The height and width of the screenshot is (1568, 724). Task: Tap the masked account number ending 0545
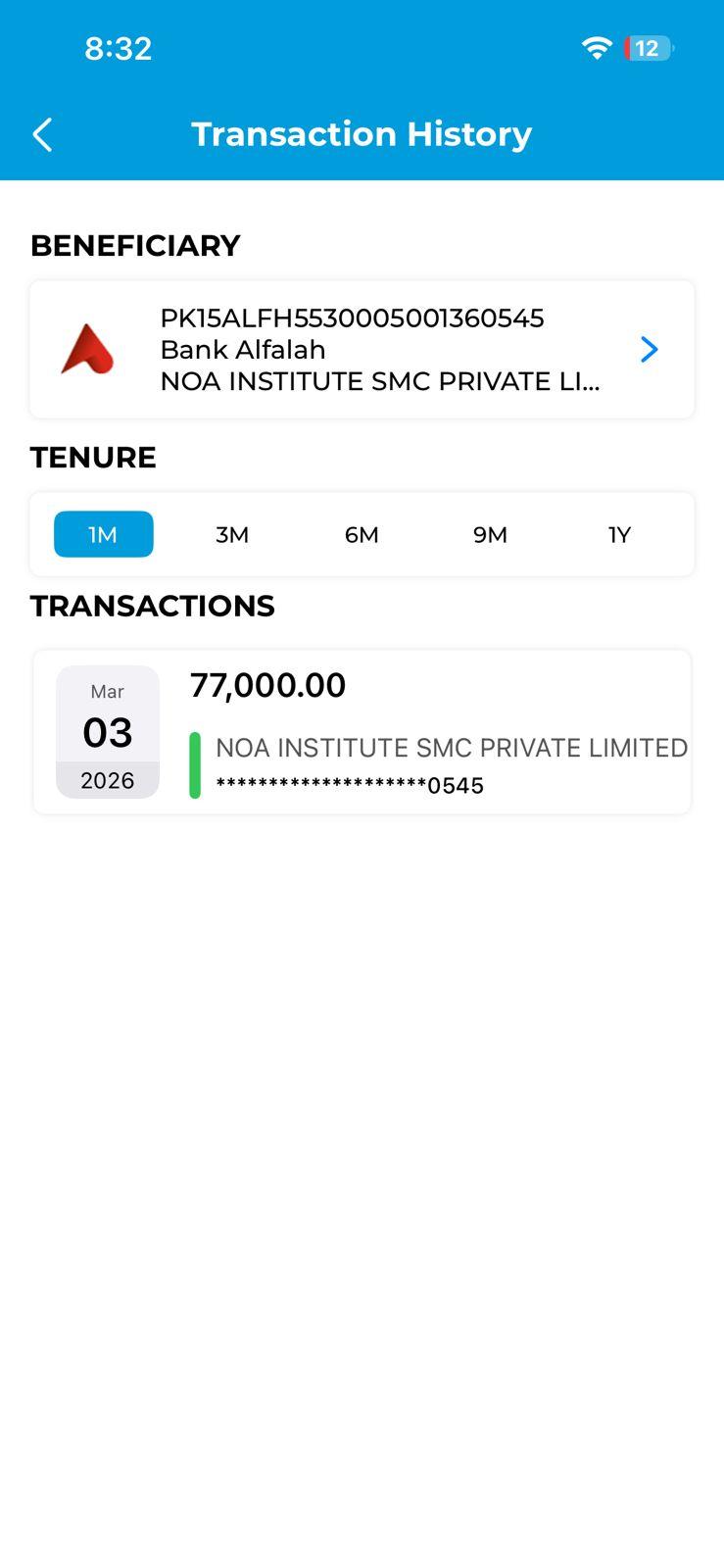350,785
